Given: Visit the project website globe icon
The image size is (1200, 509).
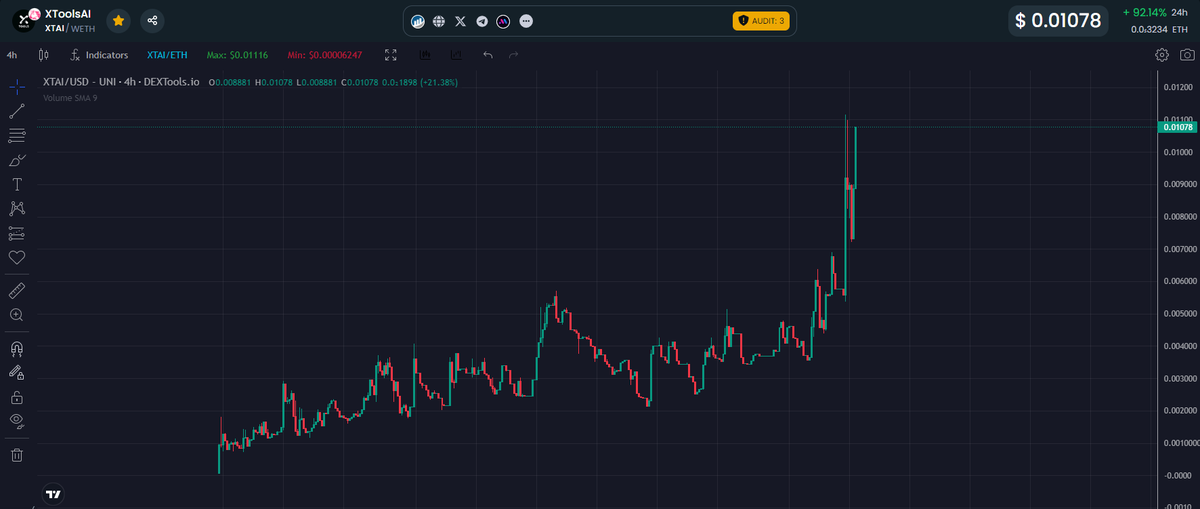Looking at the screenshot, I should tap(439, 21).
